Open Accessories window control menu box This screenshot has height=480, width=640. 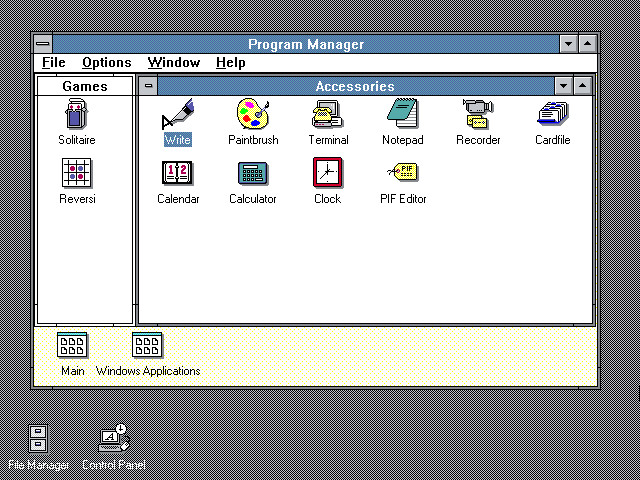[149, 86]
